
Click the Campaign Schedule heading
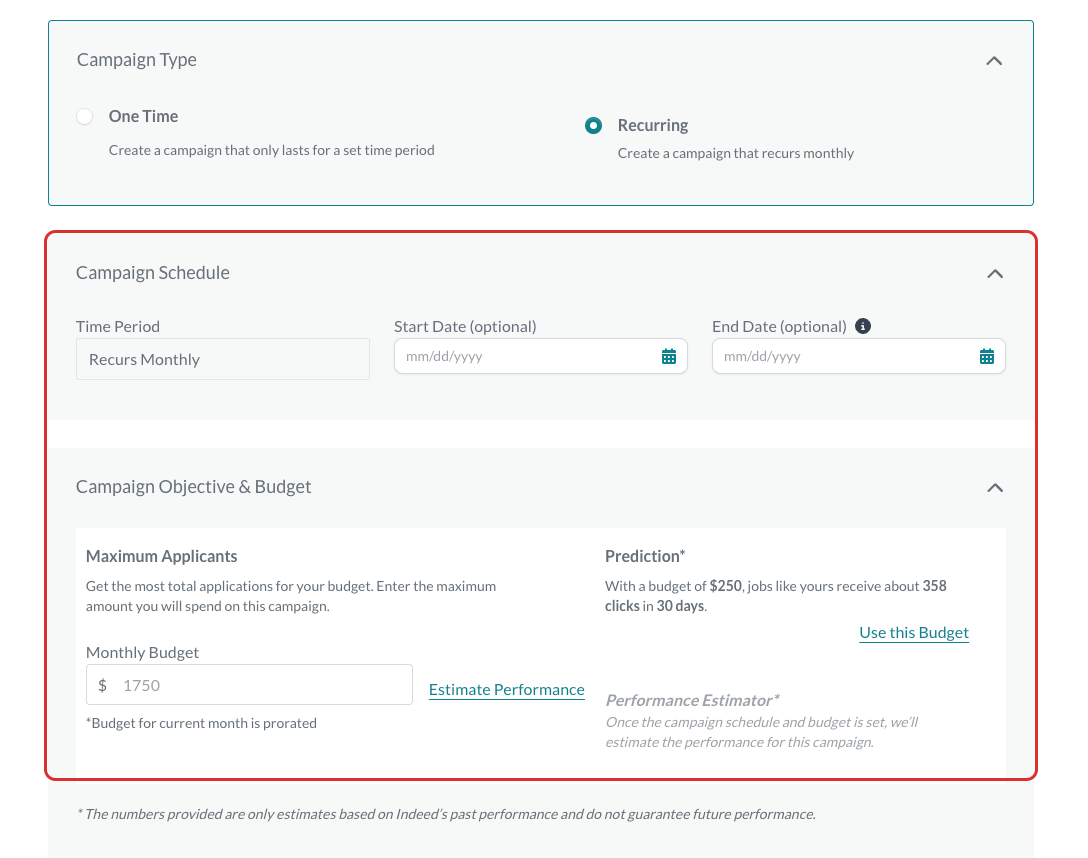pyautogui.click(x=153, y=273)
